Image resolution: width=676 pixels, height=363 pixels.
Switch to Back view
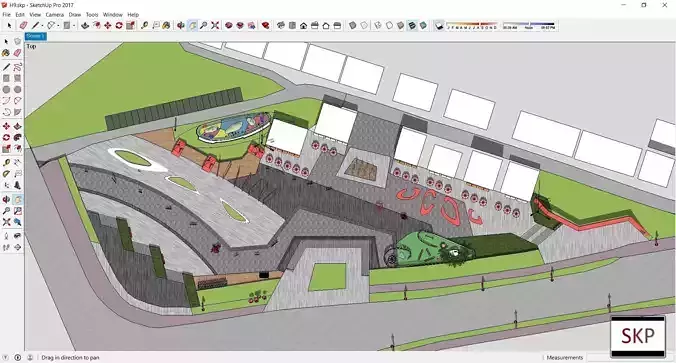point(326,25)
